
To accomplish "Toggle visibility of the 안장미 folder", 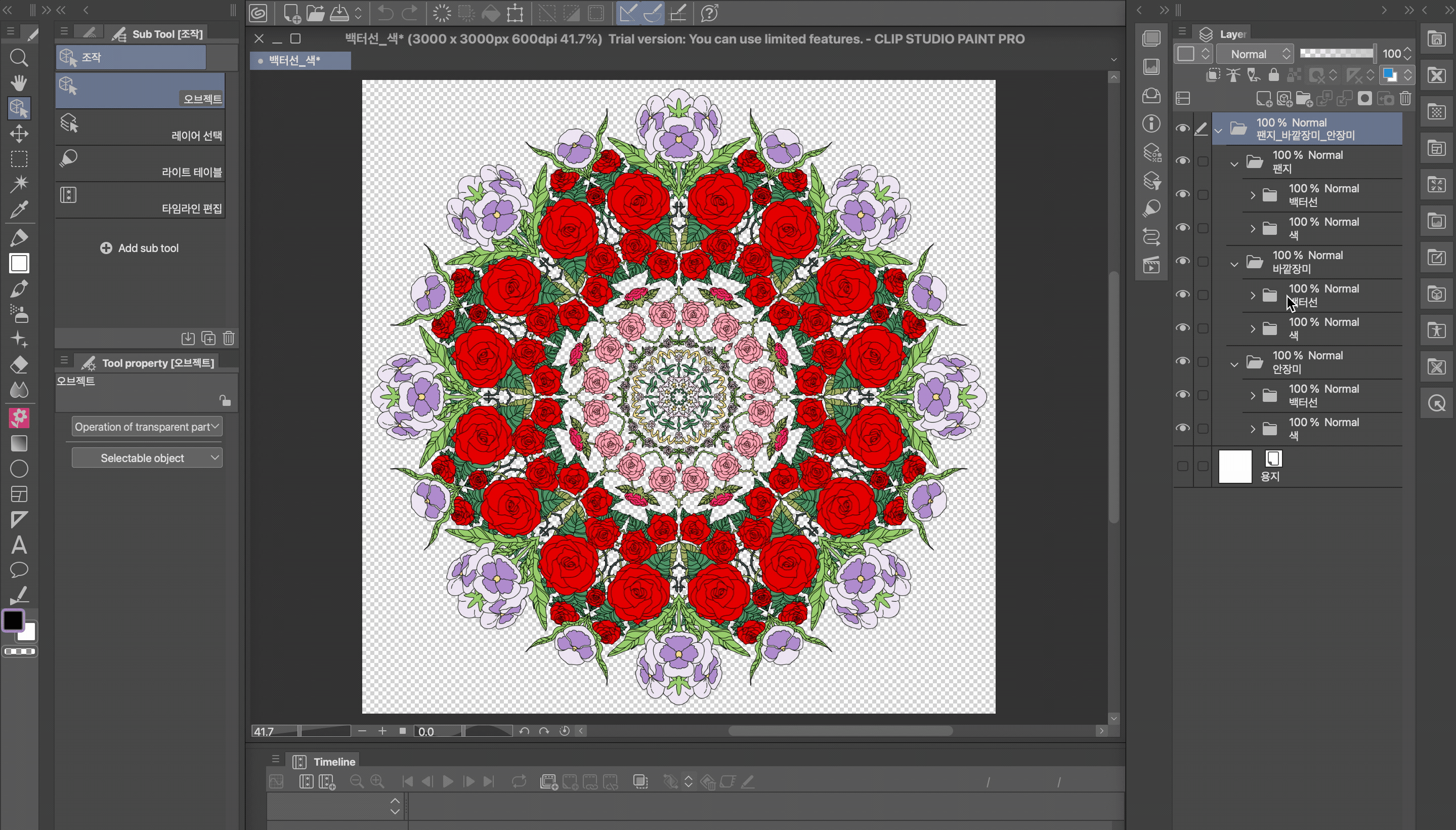I will [x=1182, y=361].
